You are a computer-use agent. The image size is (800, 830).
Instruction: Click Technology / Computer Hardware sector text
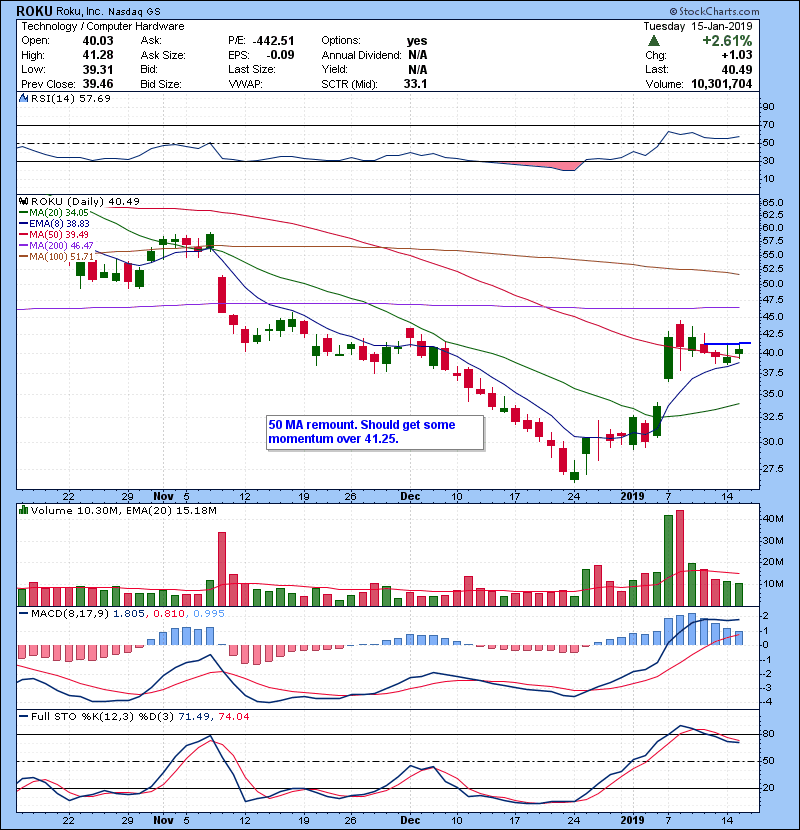click(103, 26)
